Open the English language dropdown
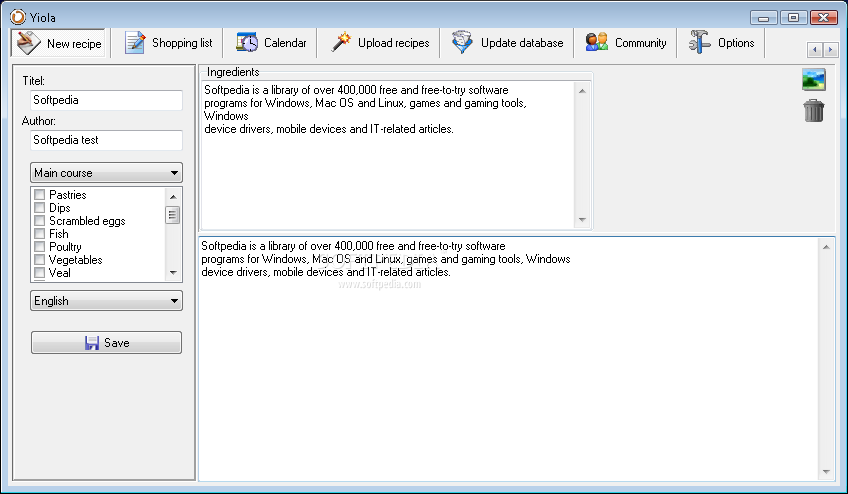This screenshot has height=494, width=848. click(107, 301)
